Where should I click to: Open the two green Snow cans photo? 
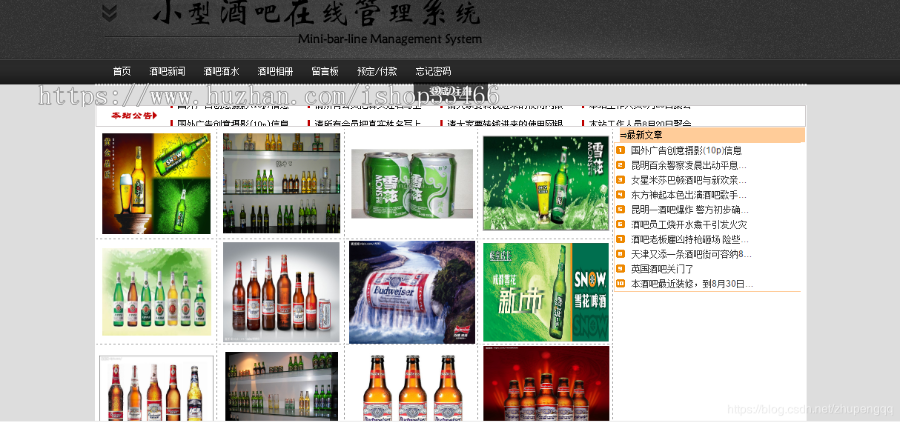[x=412, y=184]
